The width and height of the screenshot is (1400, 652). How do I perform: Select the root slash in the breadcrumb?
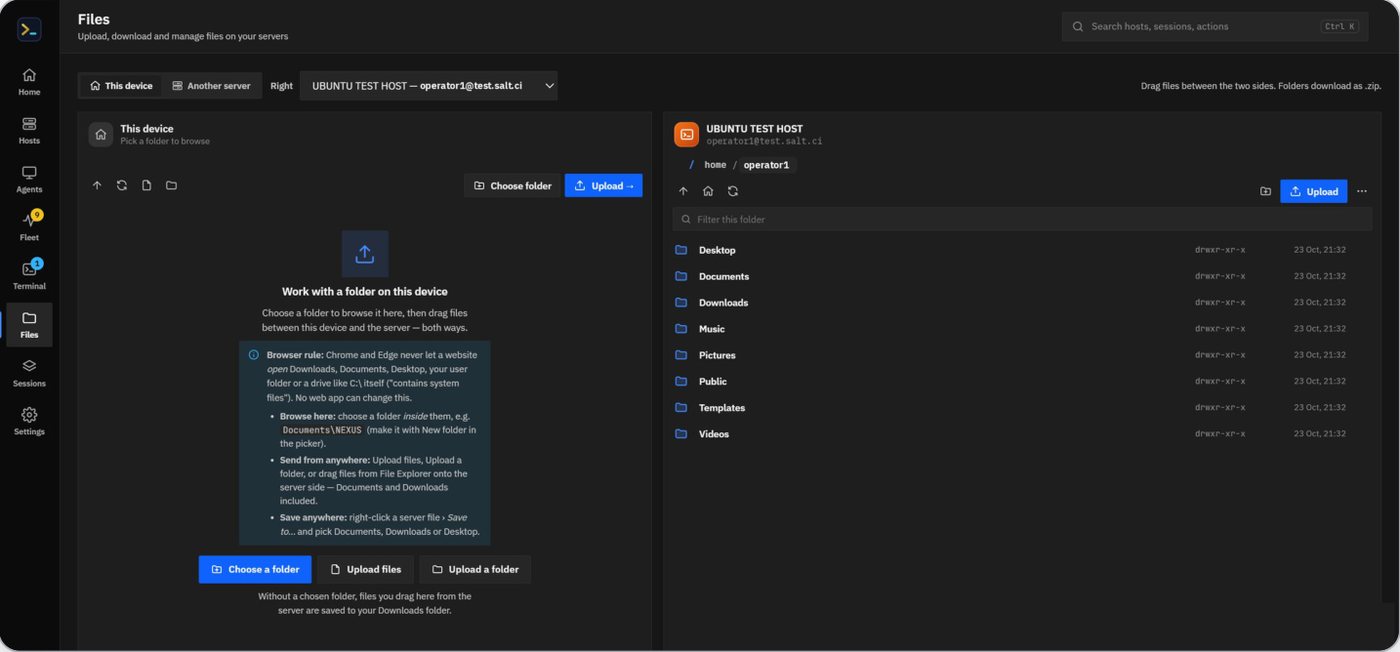tap(691, 165)
